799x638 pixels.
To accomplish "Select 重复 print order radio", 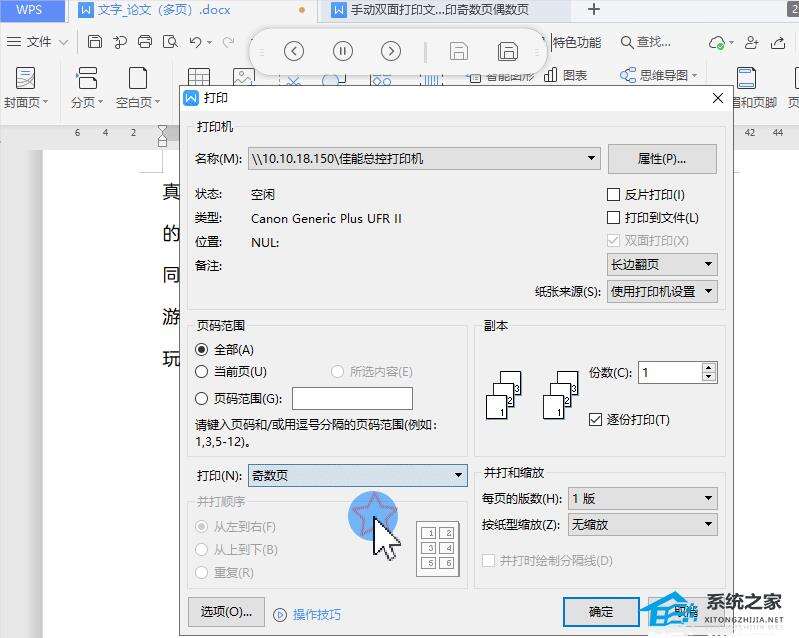I will point(202,572).
